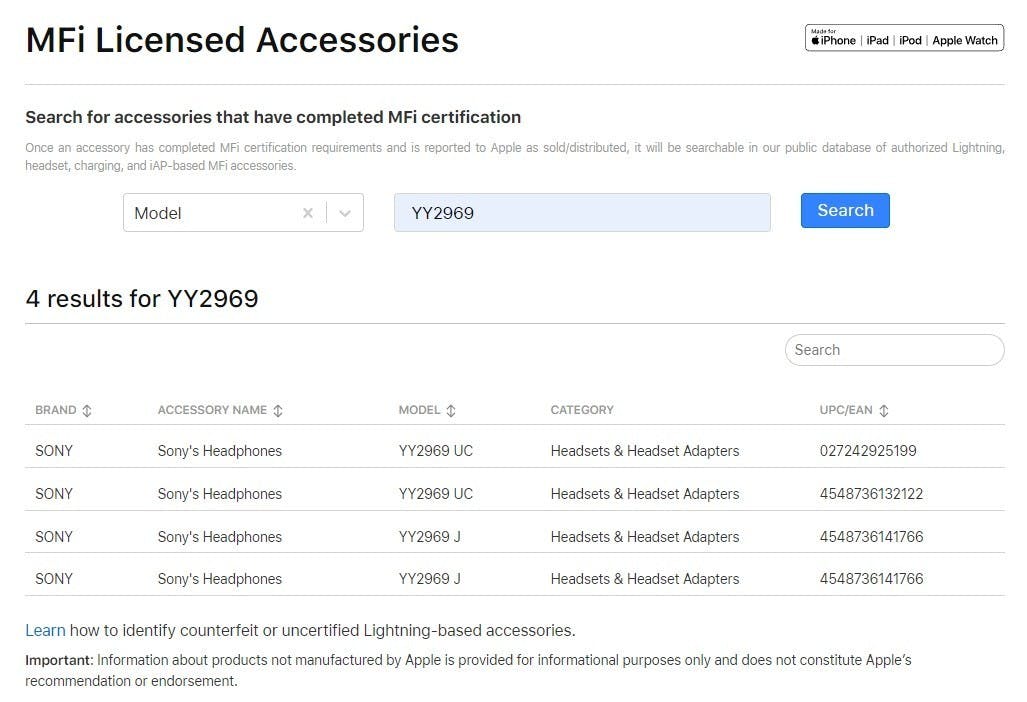Open the search type dropdown chevron
The height and width of the screenshot is (702, 1027).
pyautogui.click(x=345, y=213)
